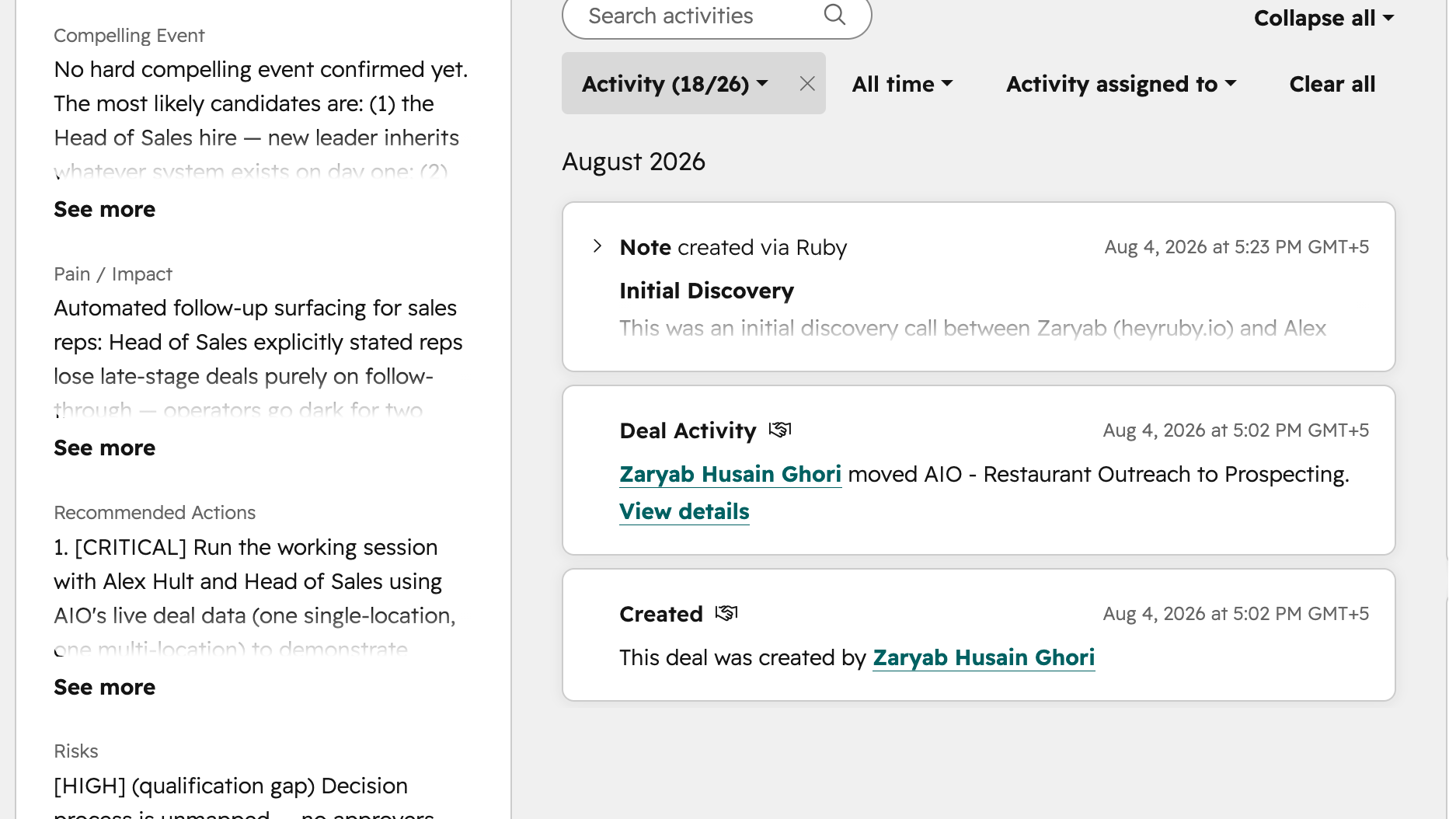Open the Collapse all dropdown

(x=1324, y=18)
